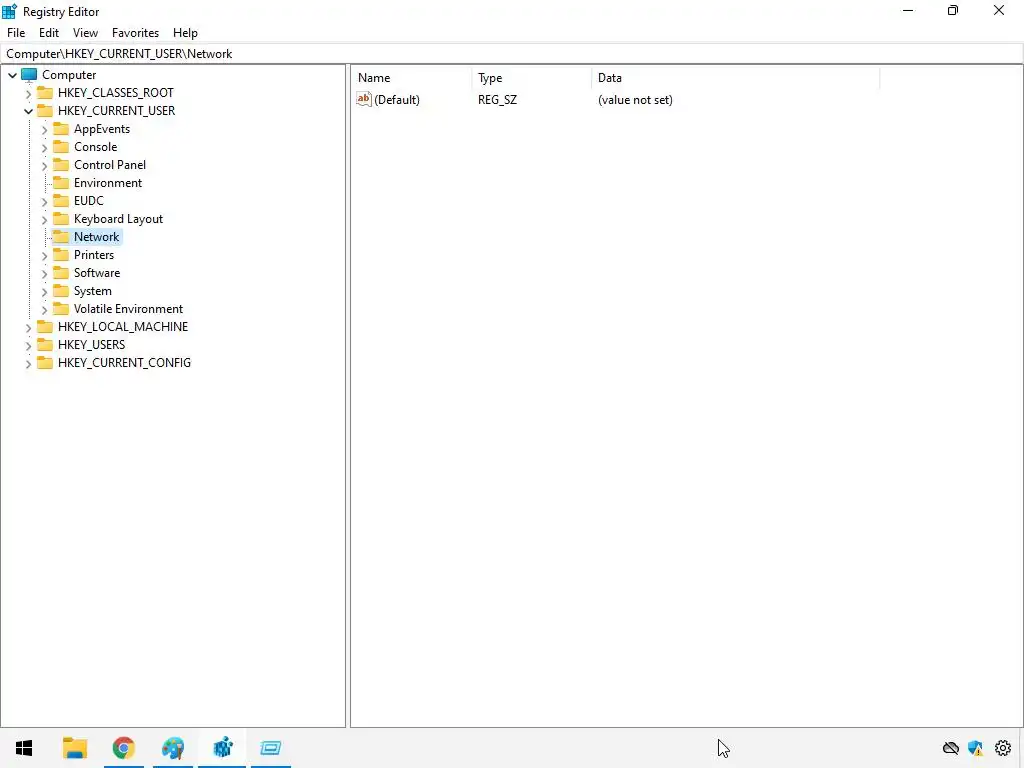
Task: Open the Paint palette app in taskbar
Action: pos(173,748)
